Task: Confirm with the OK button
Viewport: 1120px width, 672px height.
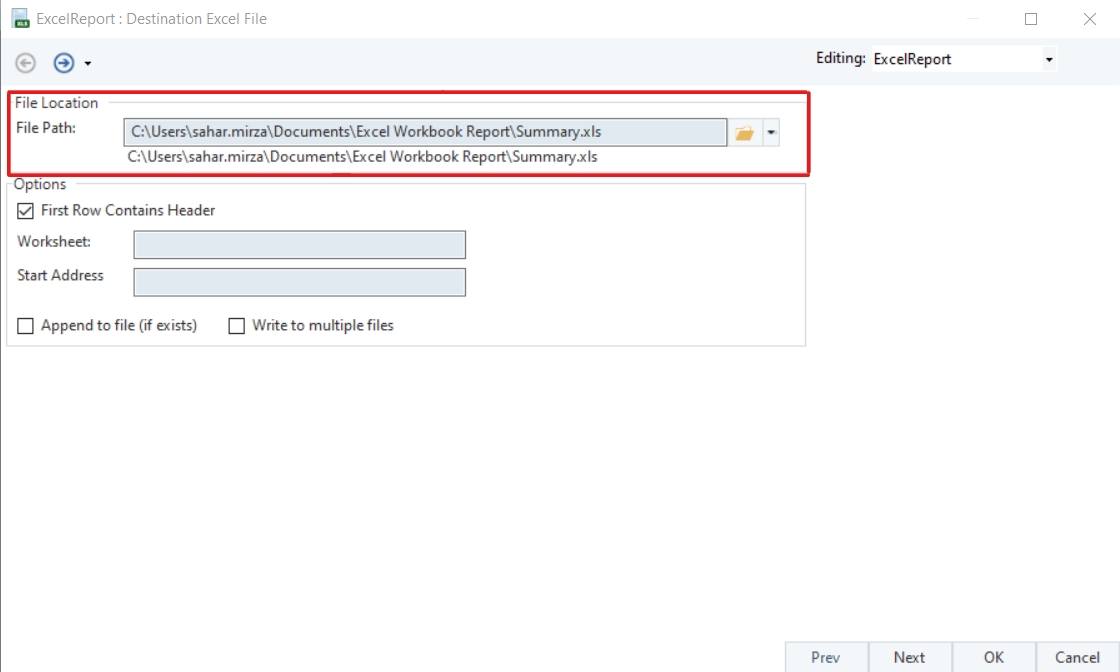Action: point(993,657)
